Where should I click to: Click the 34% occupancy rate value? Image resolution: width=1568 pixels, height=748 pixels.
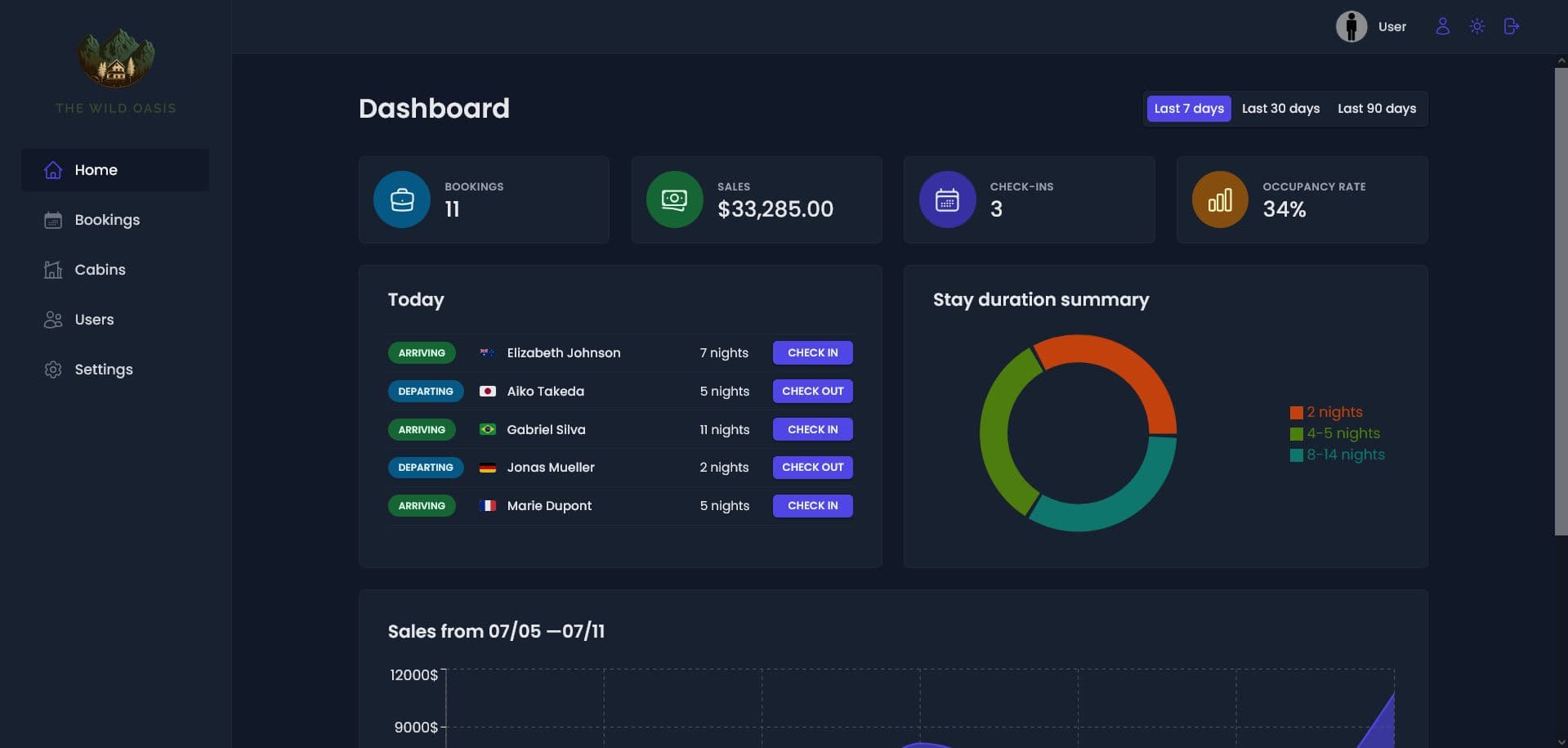click(x=1284, y=209)
